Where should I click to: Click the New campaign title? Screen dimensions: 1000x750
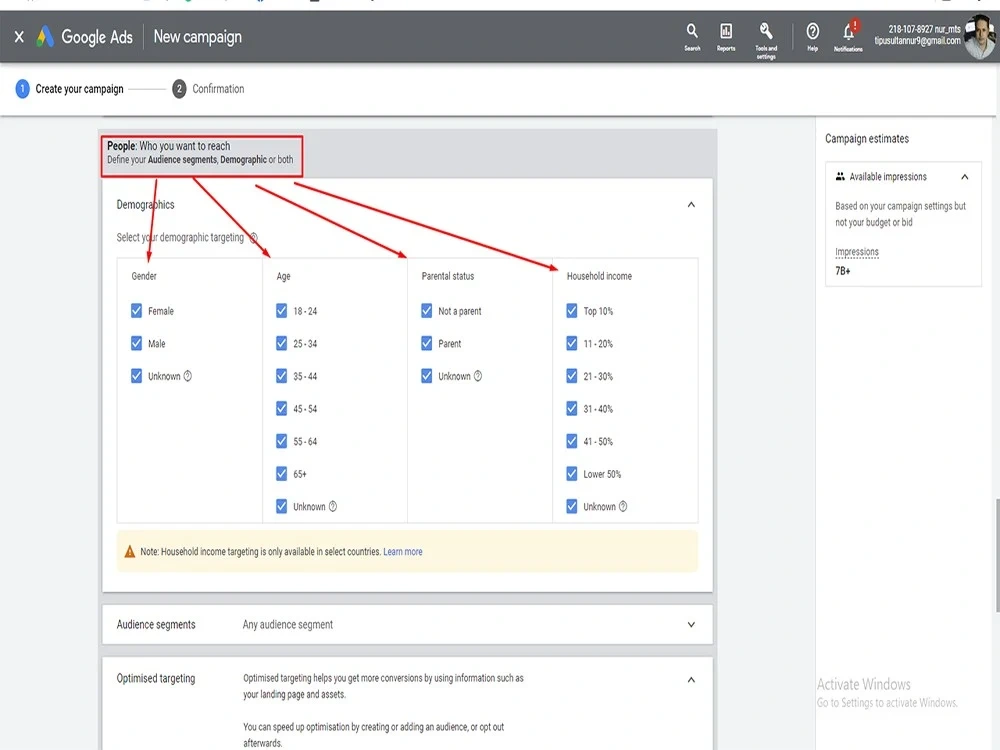pyautogui.click(x=198, y=37)
